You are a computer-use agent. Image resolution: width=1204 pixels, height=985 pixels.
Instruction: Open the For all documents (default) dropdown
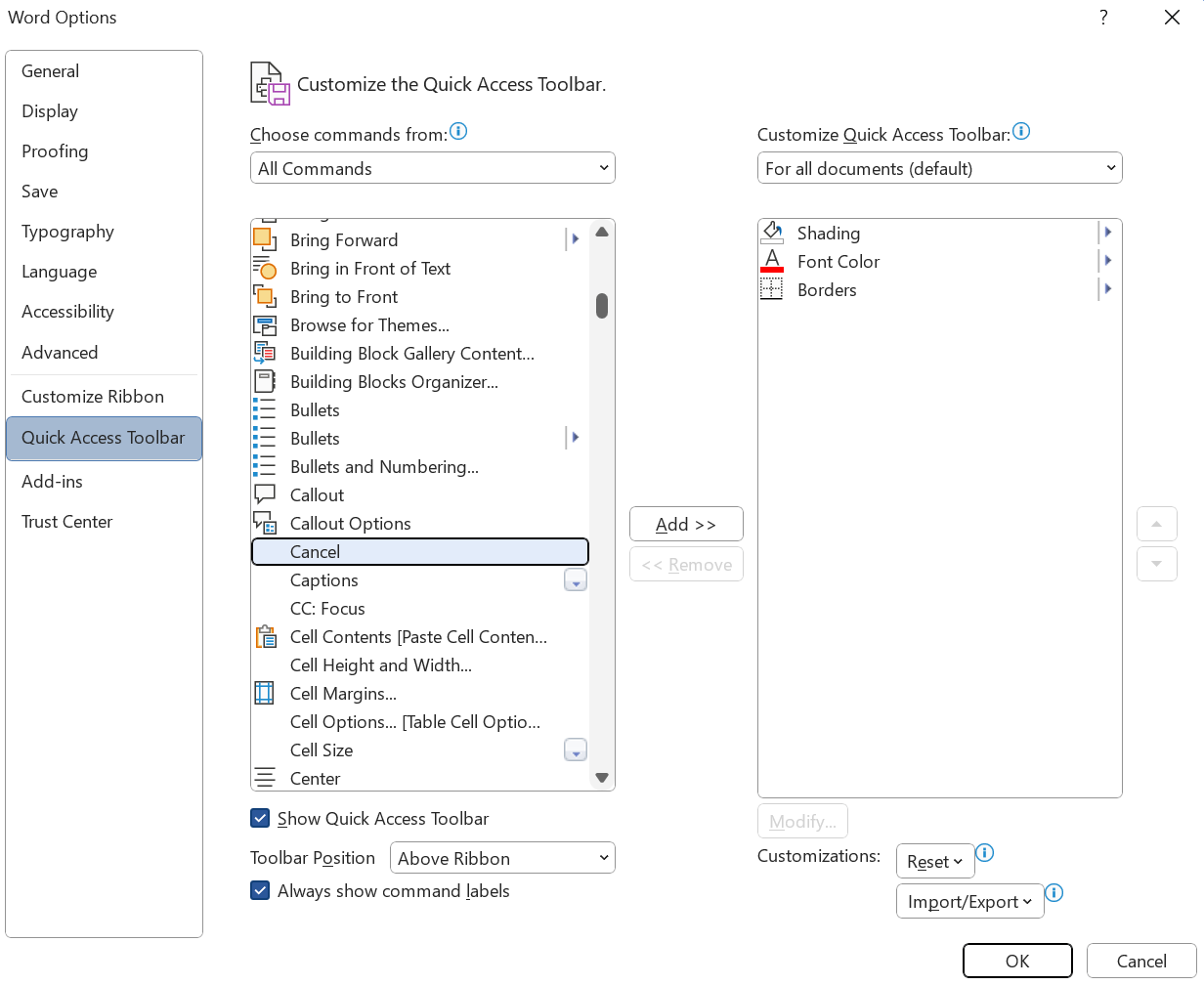coord(940,168)
